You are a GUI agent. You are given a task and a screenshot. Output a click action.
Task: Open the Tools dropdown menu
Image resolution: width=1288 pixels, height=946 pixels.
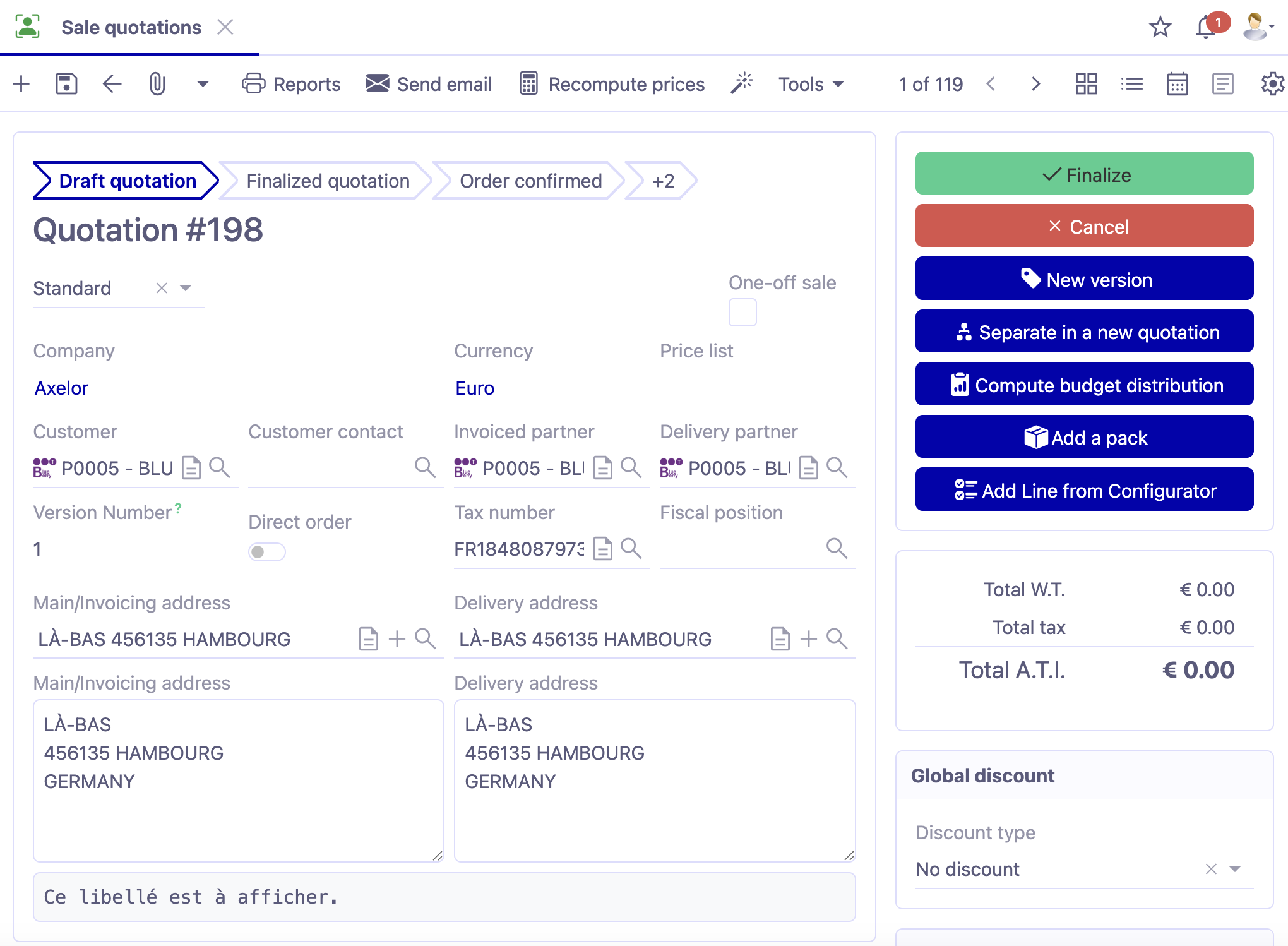811,84
